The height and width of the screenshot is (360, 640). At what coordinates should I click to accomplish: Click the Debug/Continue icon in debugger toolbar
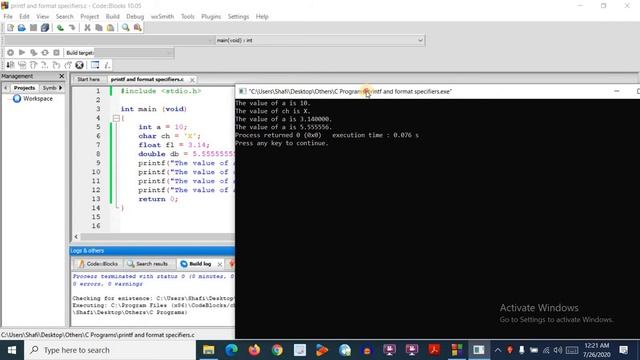(10, 65)
